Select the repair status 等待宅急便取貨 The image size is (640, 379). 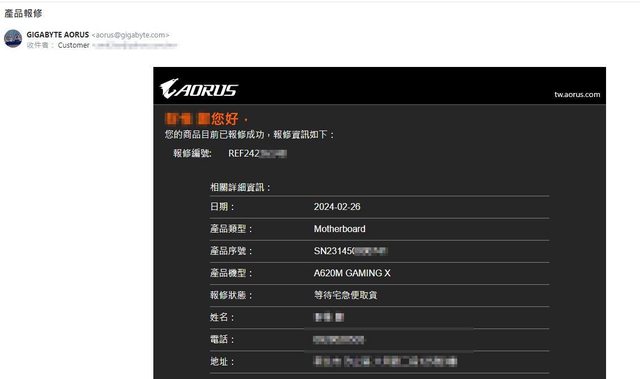pyautogui.click(x=345, y=295)
